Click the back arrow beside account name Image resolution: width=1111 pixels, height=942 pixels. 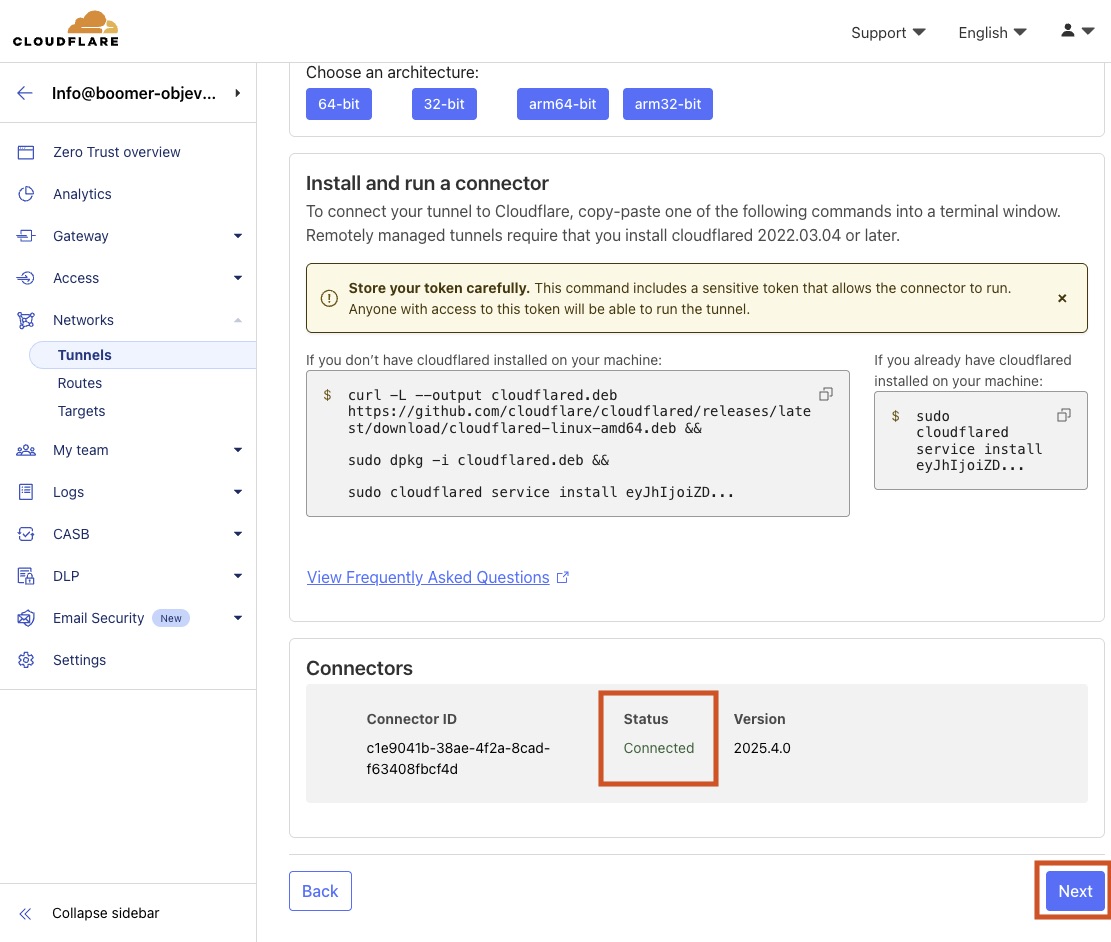click(x=25, y=93)
